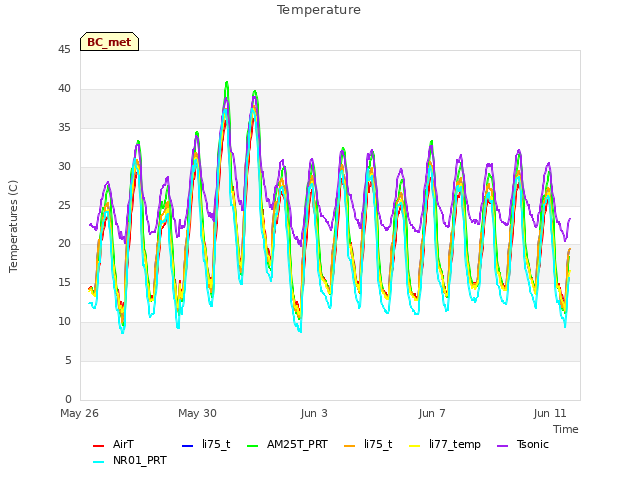Click the Temperatures (C) y-axis title
Screen dimensions: 640x480
coord(13,226)
